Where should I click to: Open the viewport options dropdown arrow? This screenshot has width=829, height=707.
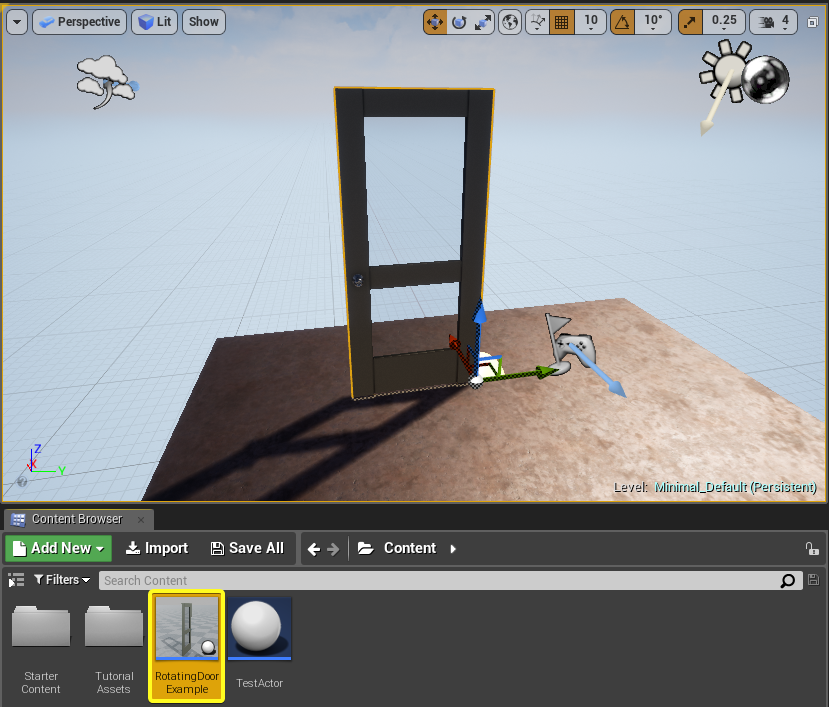click(x=16, y=21)
